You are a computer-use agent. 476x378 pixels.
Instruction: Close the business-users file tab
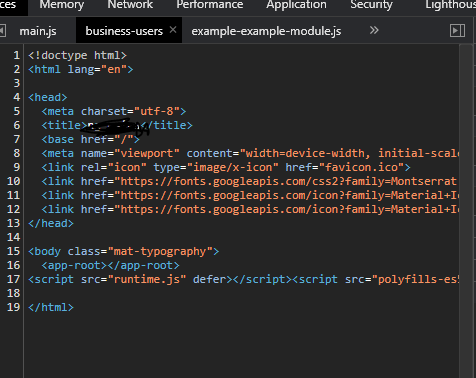[173, 30]
